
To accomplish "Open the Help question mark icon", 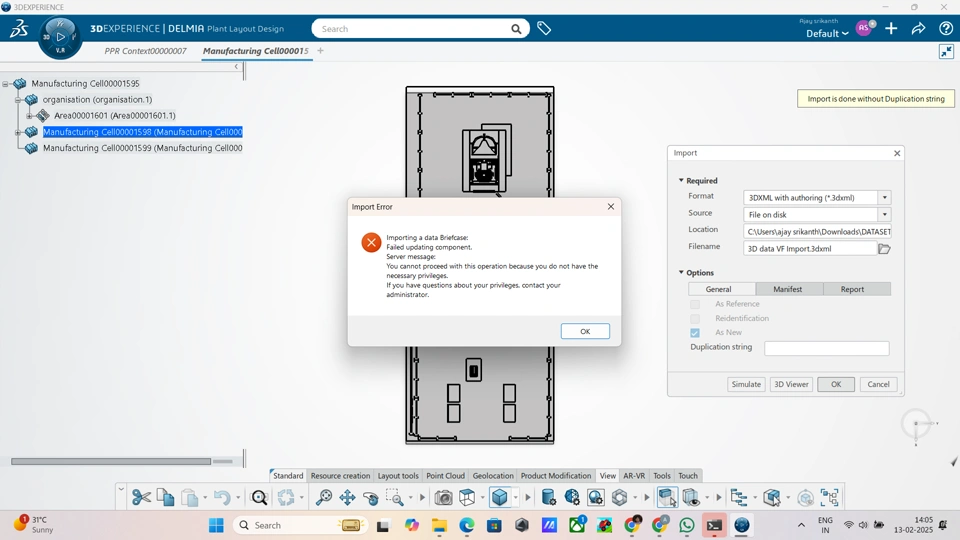I will click(x=945, y=28).
